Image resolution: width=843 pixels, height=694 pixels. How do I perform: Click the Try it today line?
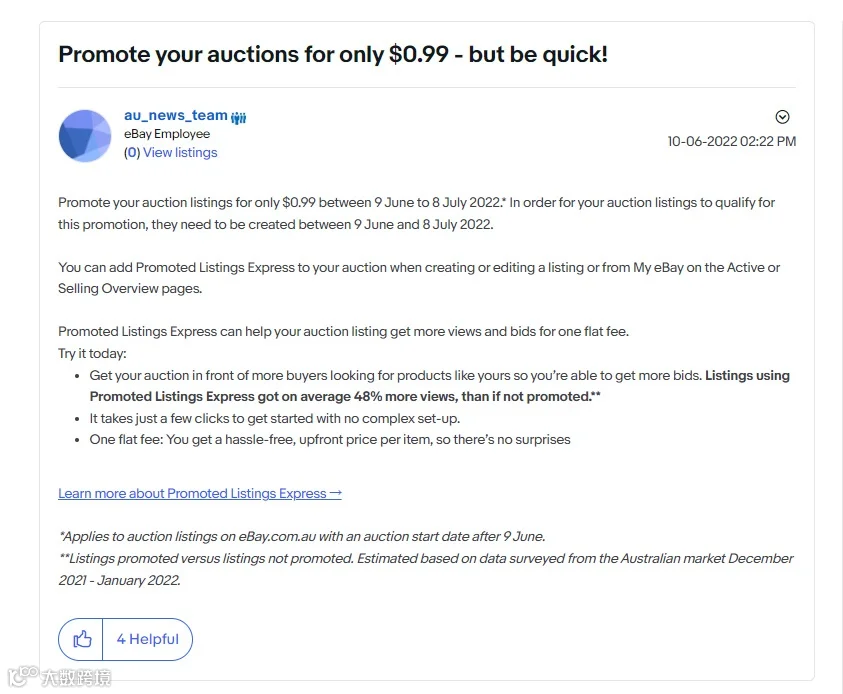[x=92, y=354]
